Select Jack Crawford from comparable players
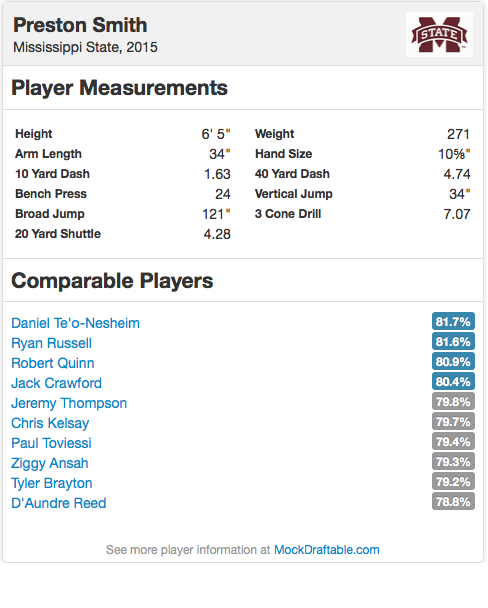 click(x=56, y=383)
